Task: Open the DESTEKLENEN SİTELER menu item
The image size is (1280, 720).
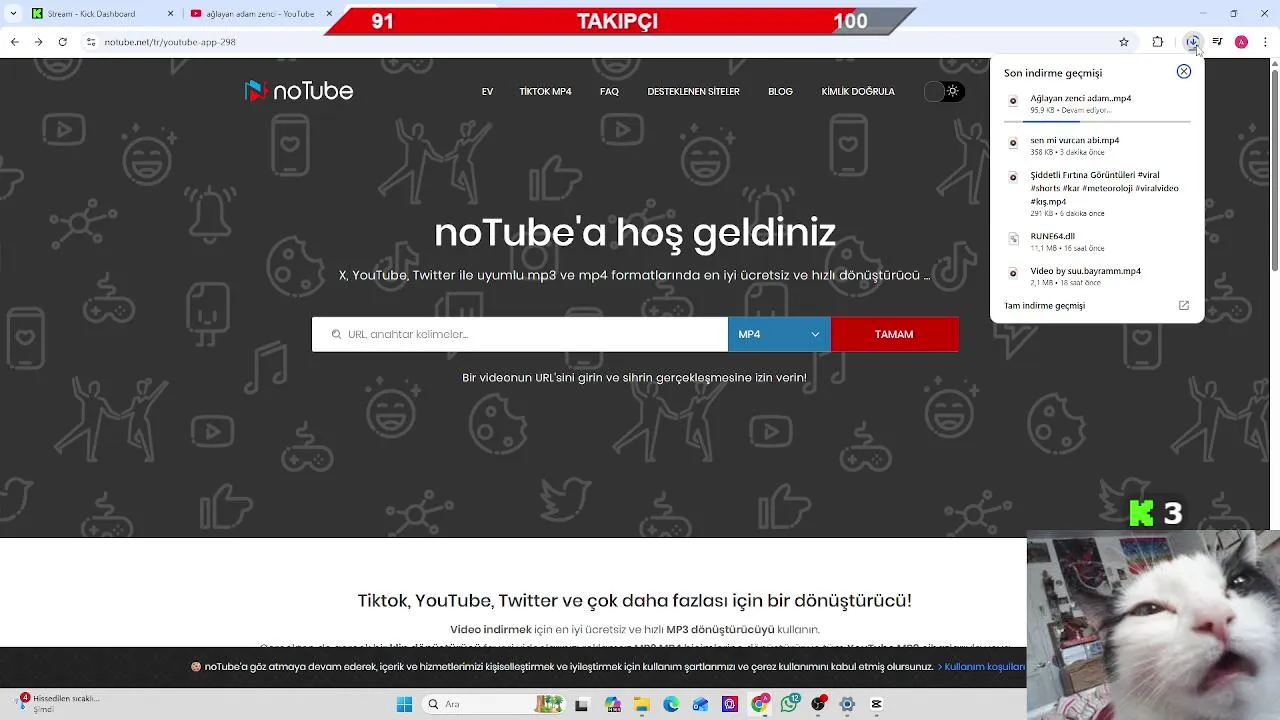Action: coord(693,92)
